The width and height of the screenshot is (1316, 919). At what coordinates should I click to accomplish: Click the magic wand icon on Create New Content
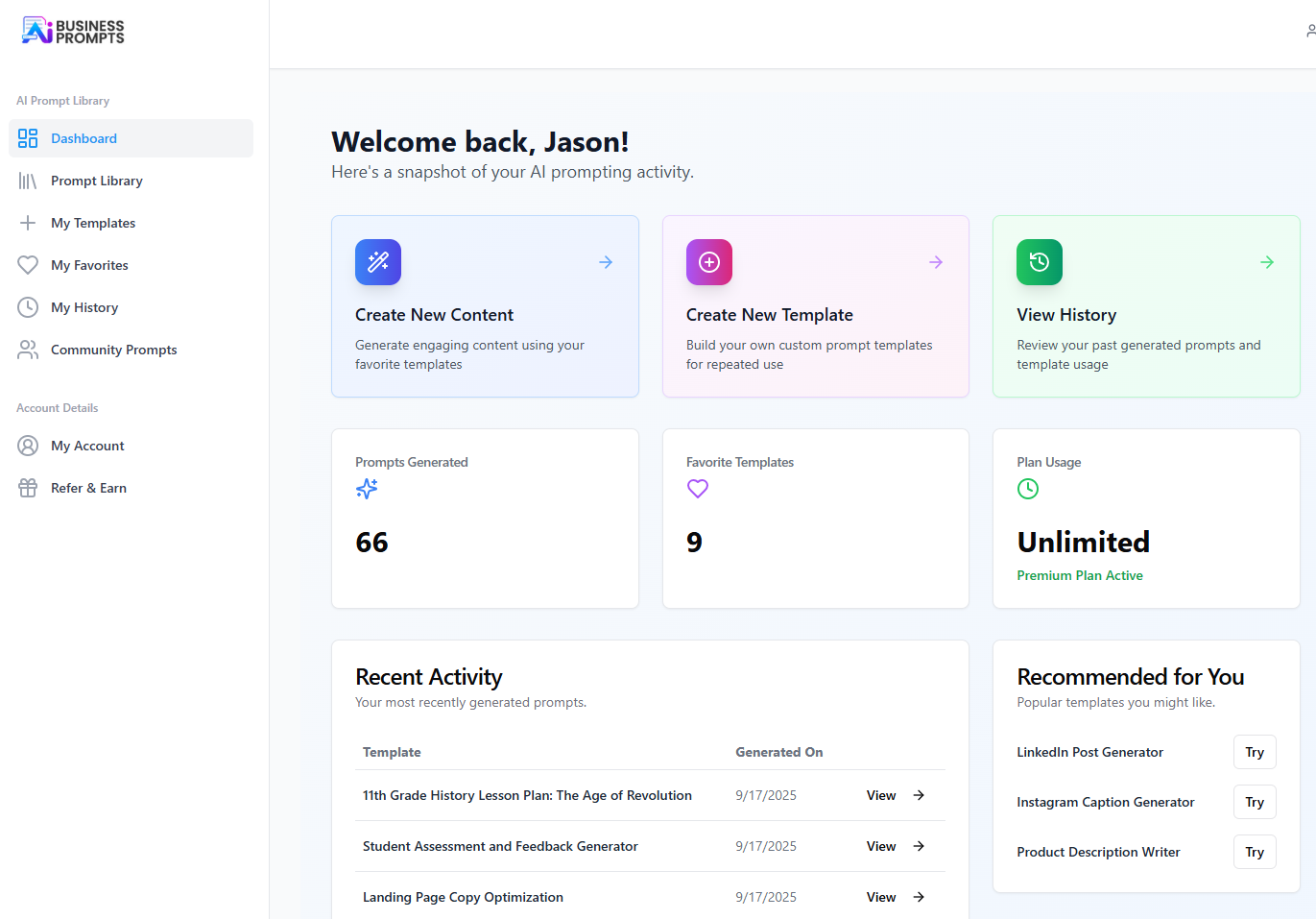click(377, 261)
